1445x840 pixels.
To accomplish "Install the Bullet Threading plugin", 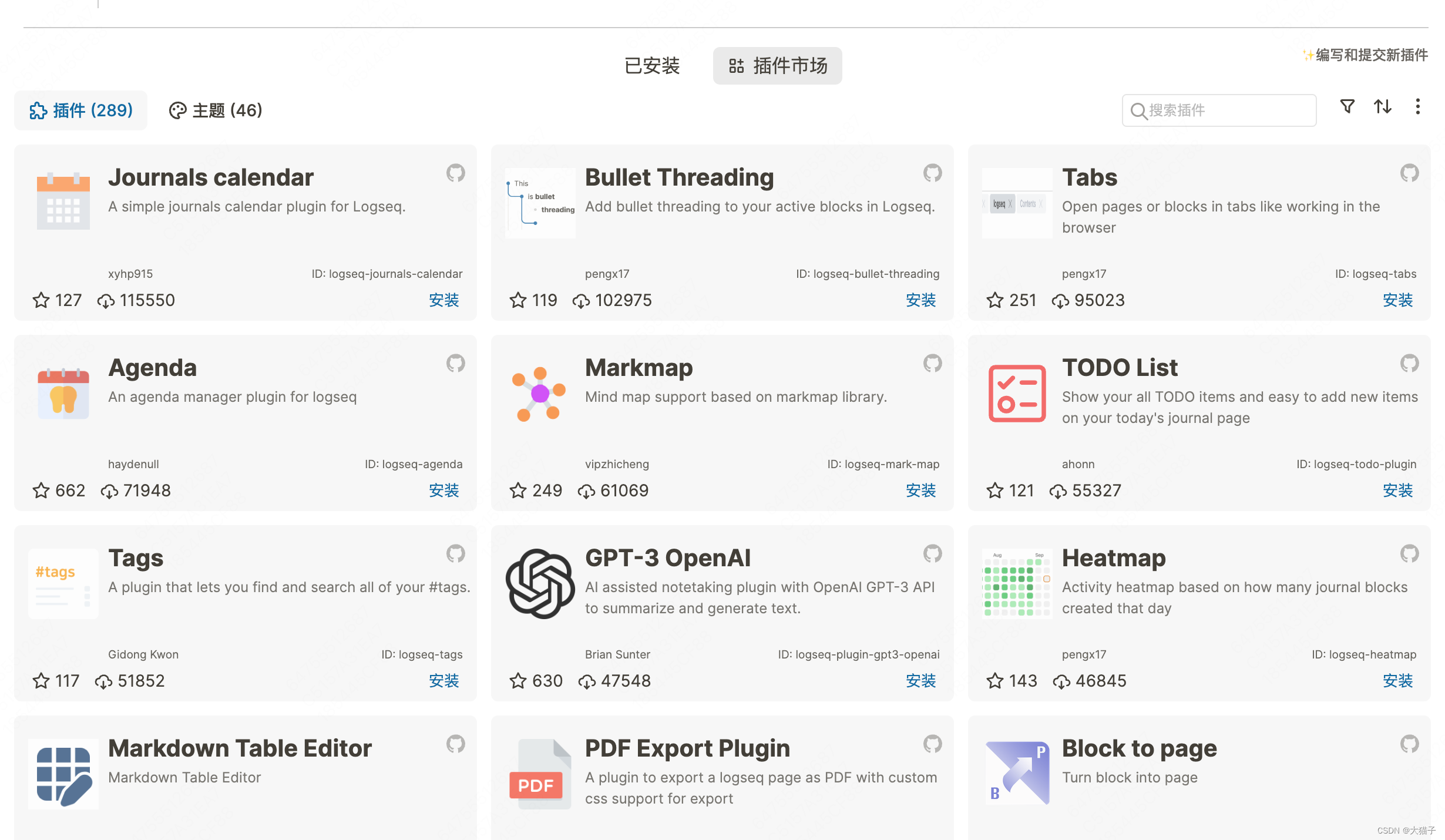I will tap(921, 300).
